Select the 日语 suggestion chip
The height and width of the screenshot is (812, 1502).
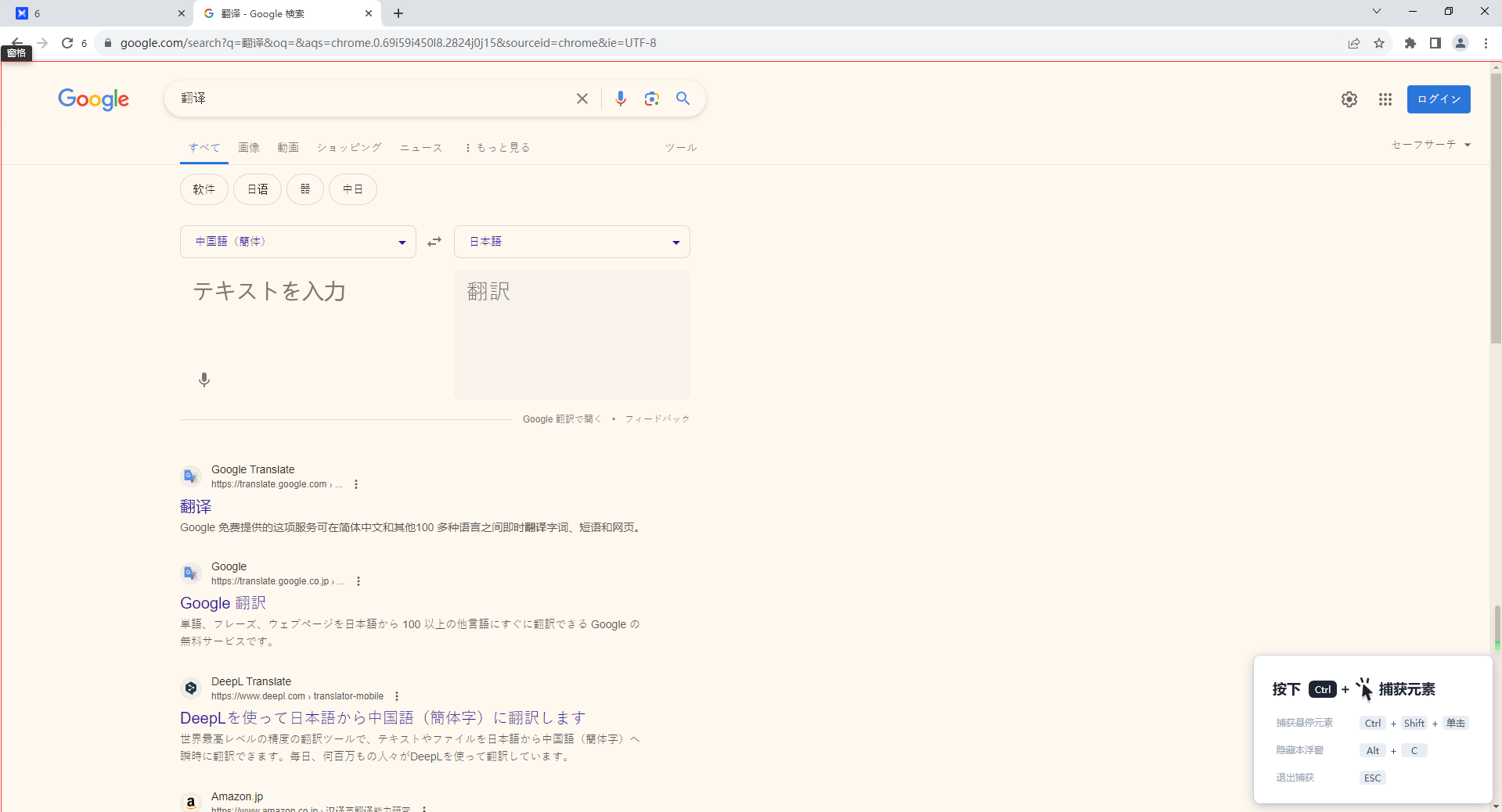pyautogui.click(x=257, y=189)
